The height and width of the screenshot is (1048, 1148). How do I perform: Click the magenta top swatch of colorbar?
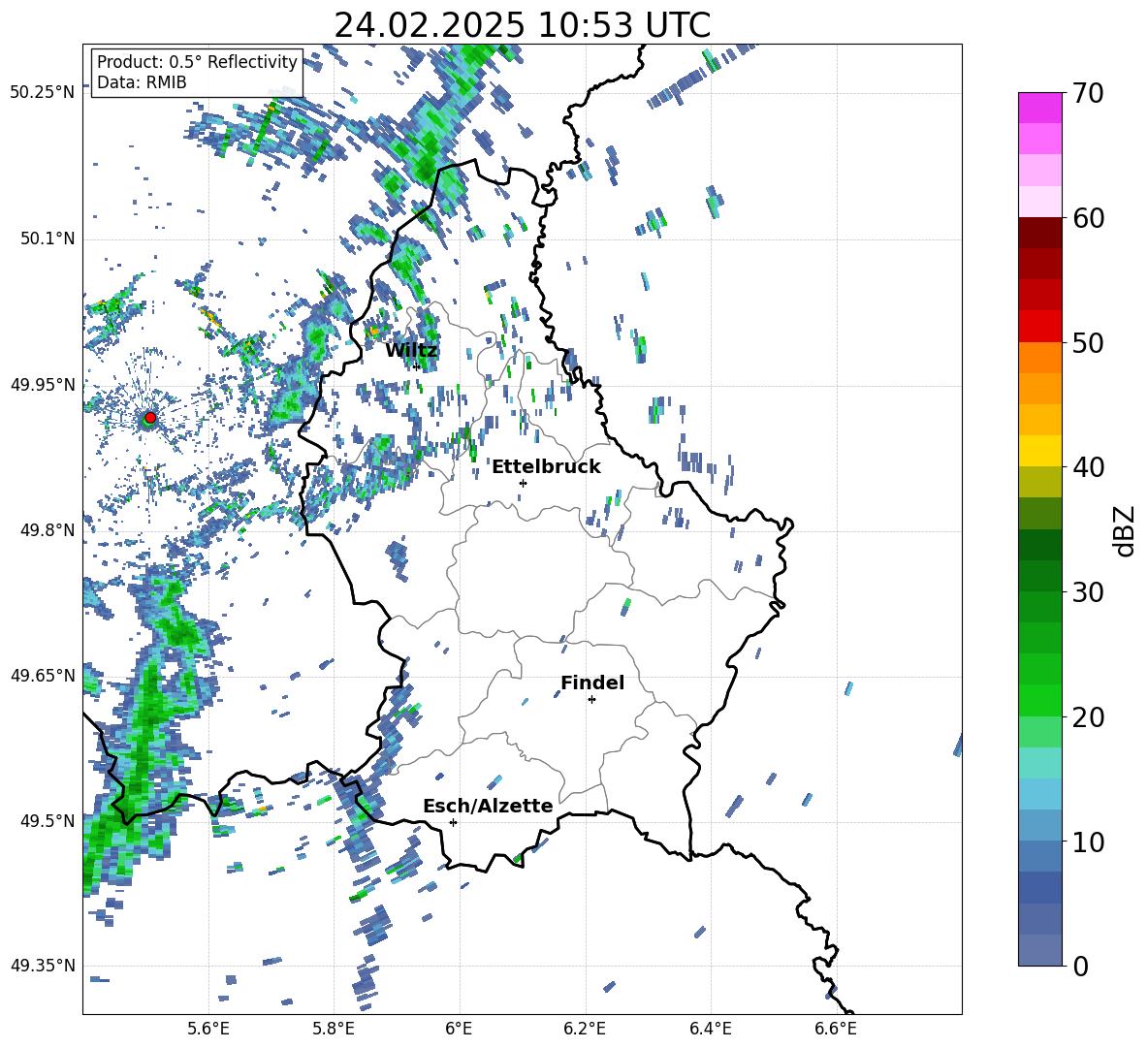pyautogui.click(x=1039, y=108)
